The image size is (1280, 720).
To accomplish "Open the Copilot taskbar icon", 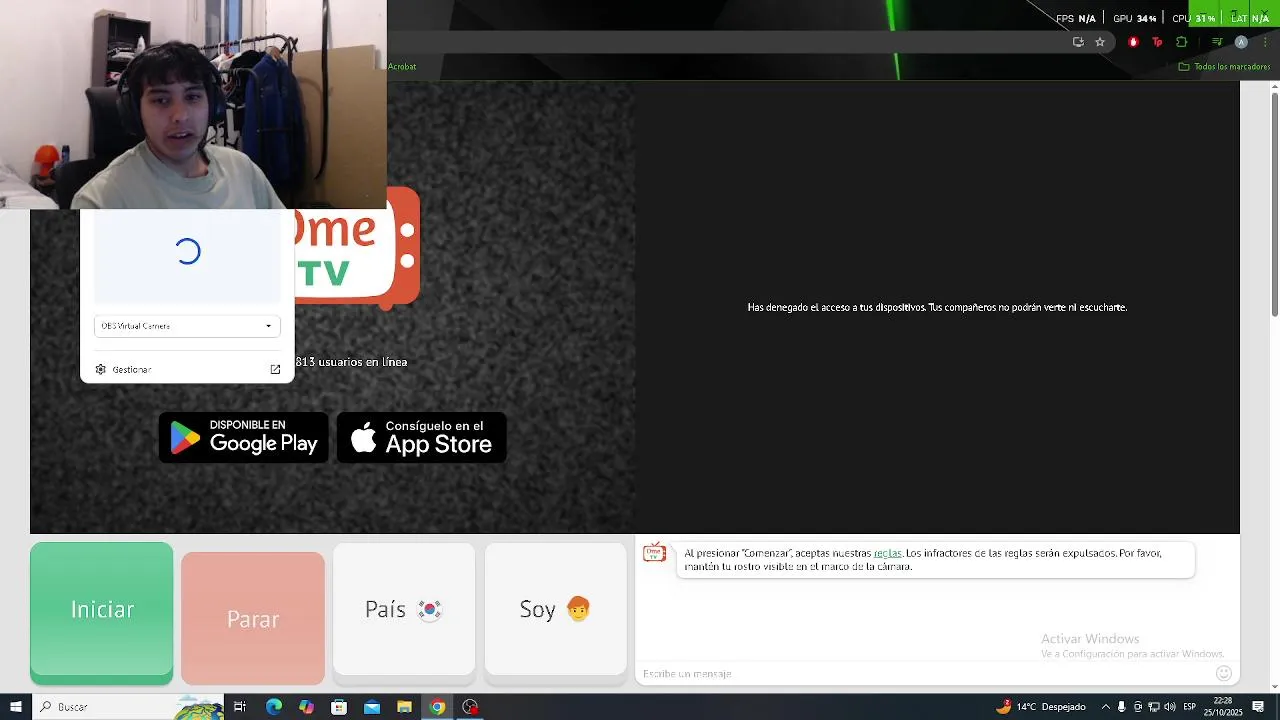I will click(x=306, y=707).
